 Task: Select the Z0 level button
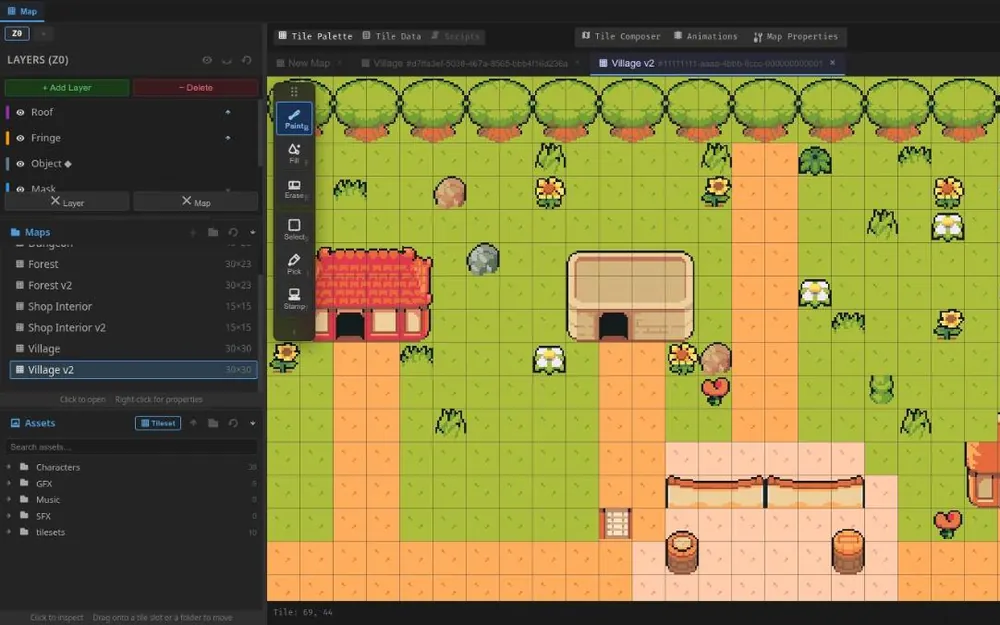pos(17,33)
